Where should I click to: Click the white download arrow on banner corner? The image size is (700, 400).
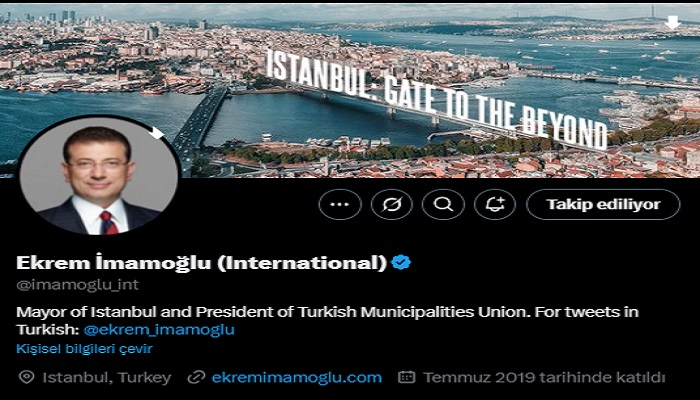click(672, 22)
